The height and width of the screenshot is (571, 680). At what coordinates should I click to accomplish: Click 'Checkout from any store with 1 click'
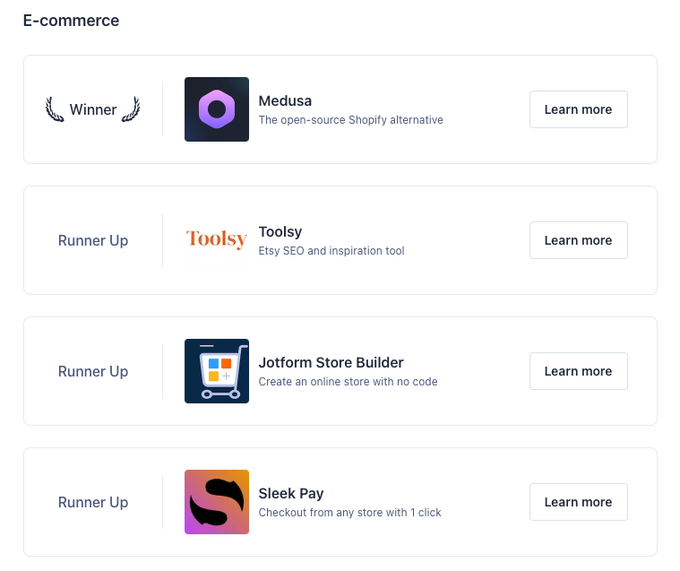(350, 513)
